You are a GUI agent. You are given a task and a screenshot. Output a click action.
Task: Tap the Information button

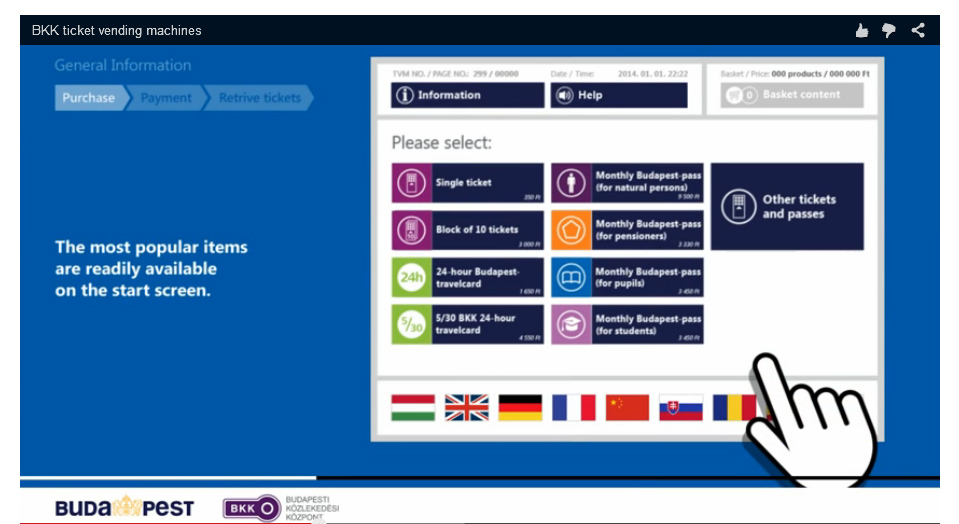pyautogui.click(x=467, y=95)
